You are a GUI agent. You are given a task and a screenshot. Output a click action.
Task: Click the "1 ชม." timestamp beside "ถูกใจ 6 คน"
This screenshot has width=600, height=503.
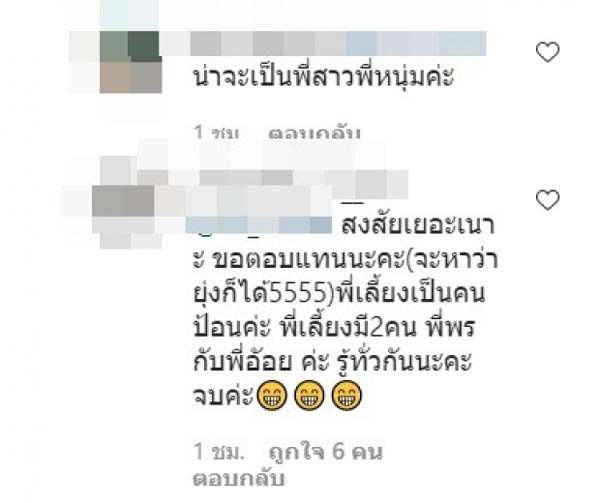coord(219,452)
